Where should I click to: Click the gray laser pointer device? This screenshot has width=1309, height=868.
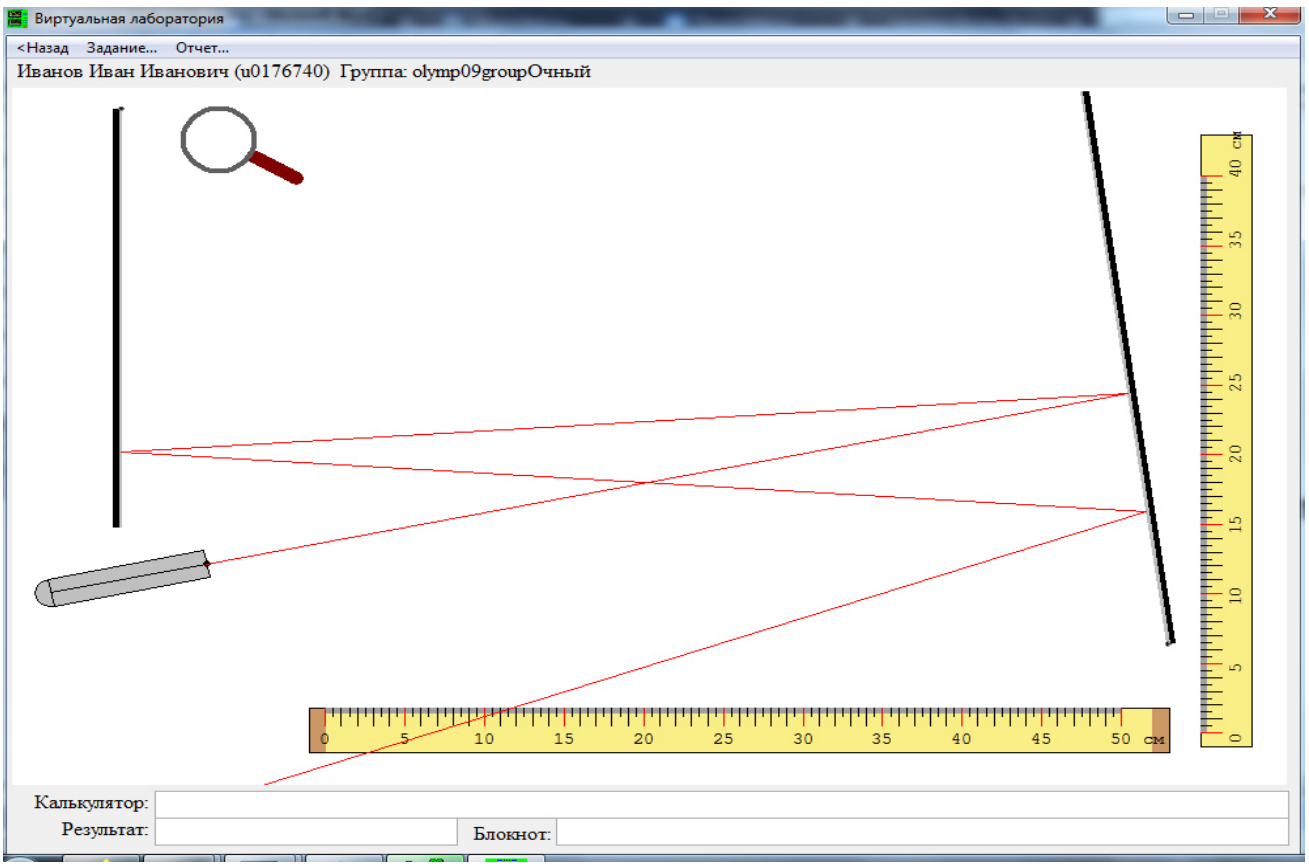pyautogui.click(x=123, y=578)
